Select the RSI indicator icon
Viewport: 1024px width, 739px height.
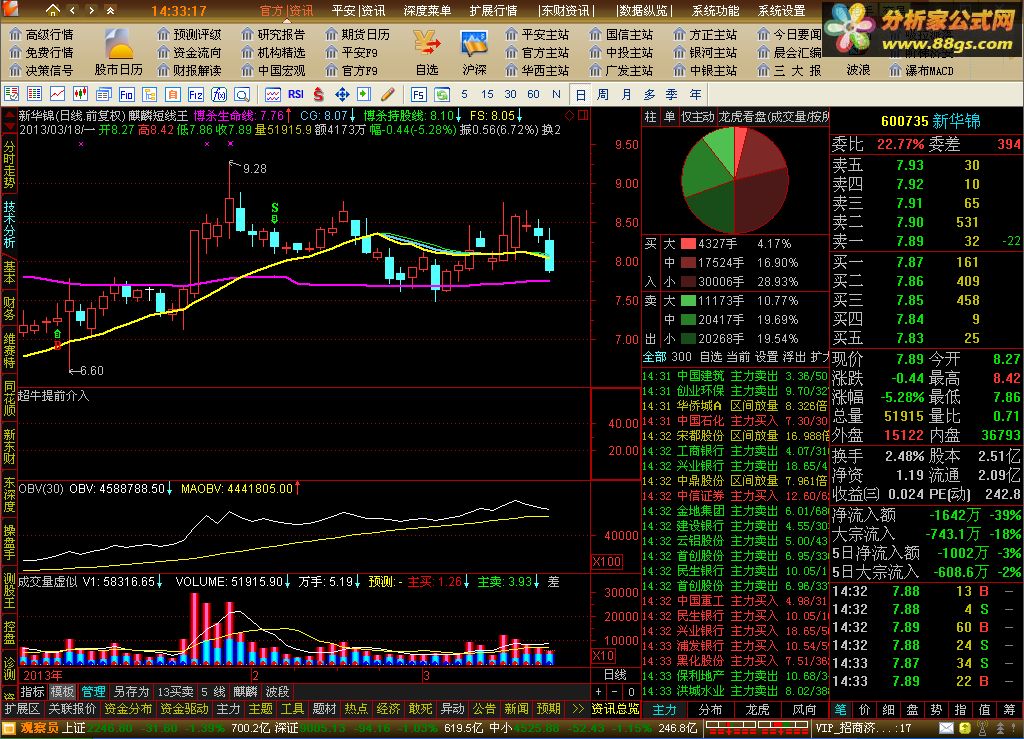296,94
